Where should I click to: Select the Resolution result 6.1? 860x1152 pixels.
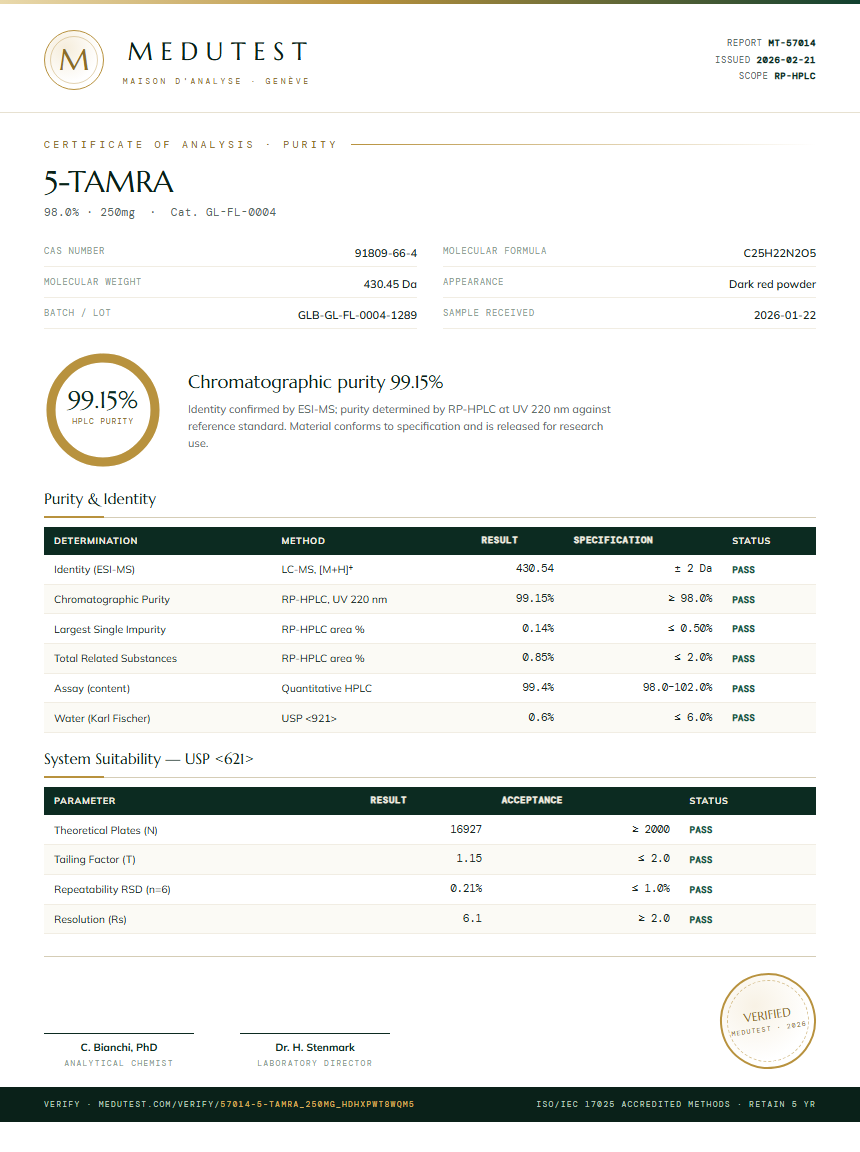pyautogui.click(x=472, y=918)
